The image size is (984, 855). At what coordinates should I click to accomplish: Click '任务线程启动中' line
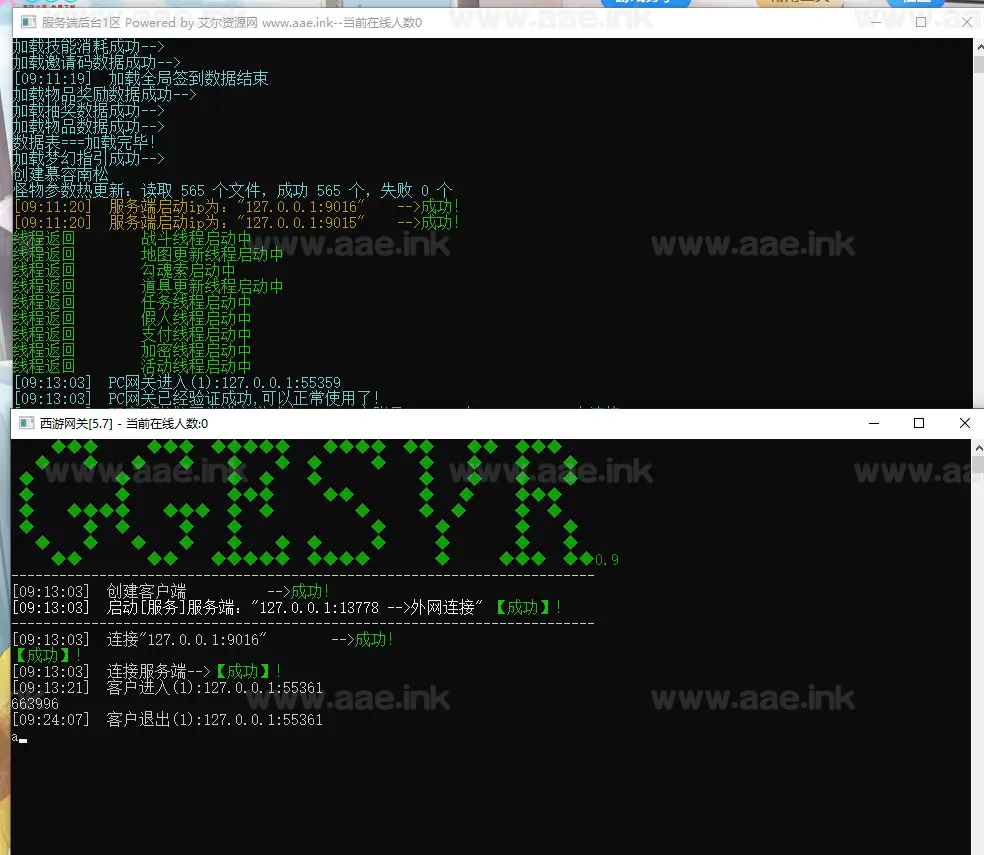132,303
